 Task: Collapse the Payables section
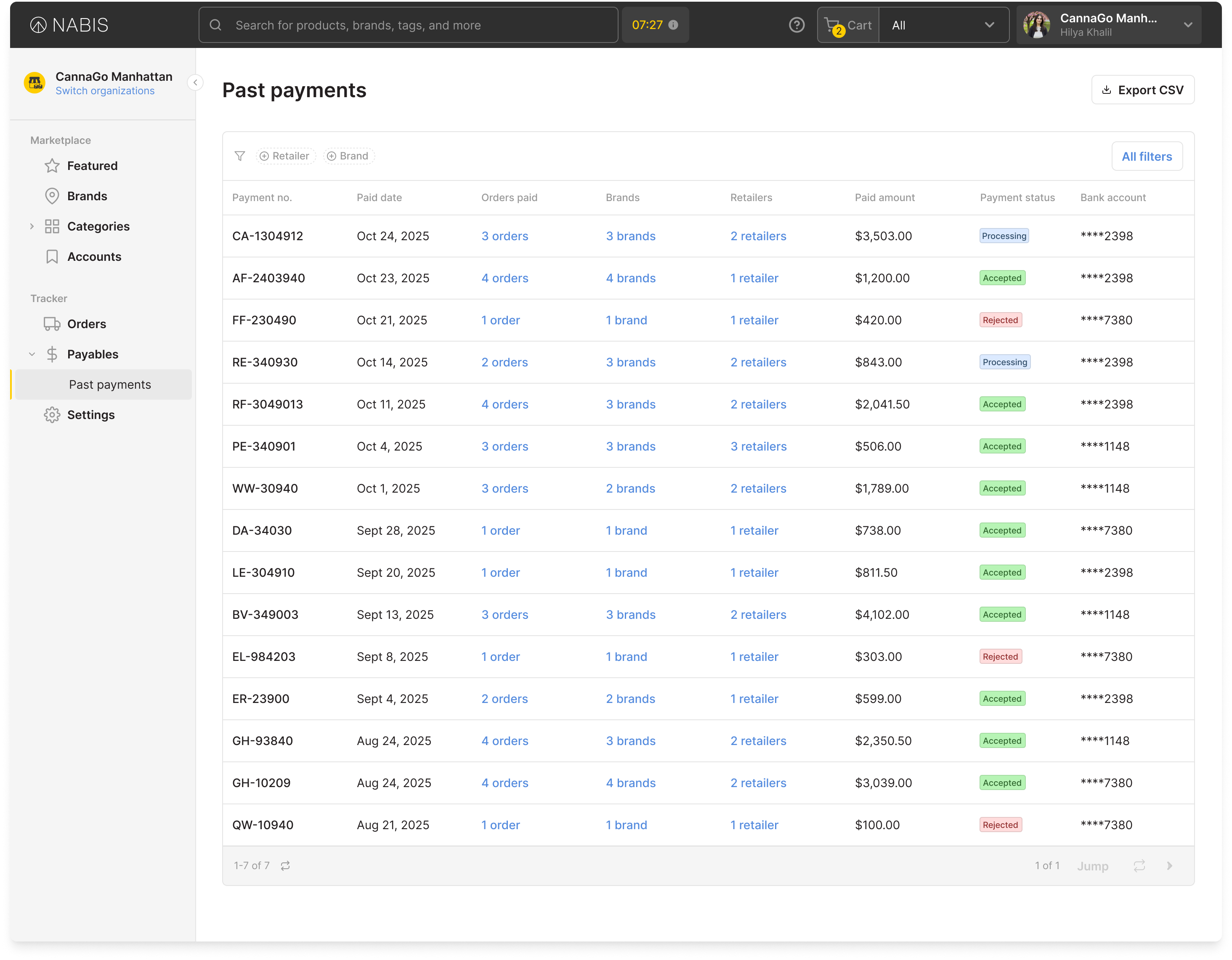click(x=32, y=354)
